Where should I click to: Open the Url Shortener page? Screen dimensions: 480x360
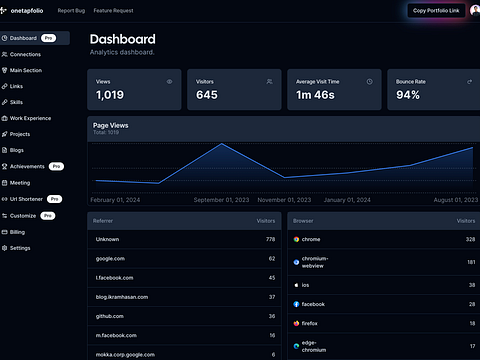coord(26,199)
